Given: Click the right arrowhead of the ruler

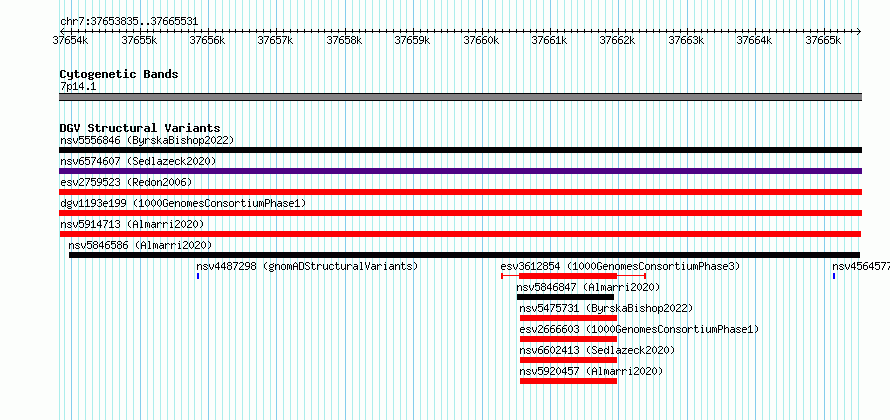Looking at the screenshot, I should (x=859, y=31).
